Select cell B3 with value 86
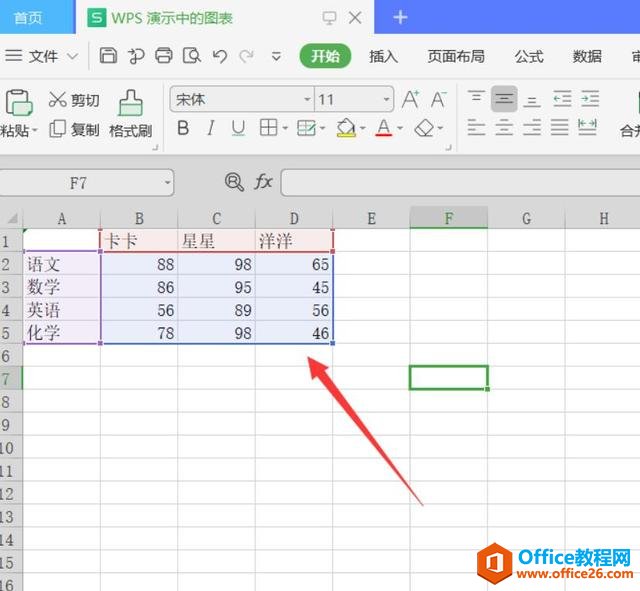The height and width of the screenshot is (591, 640). [x=139, y=287]
